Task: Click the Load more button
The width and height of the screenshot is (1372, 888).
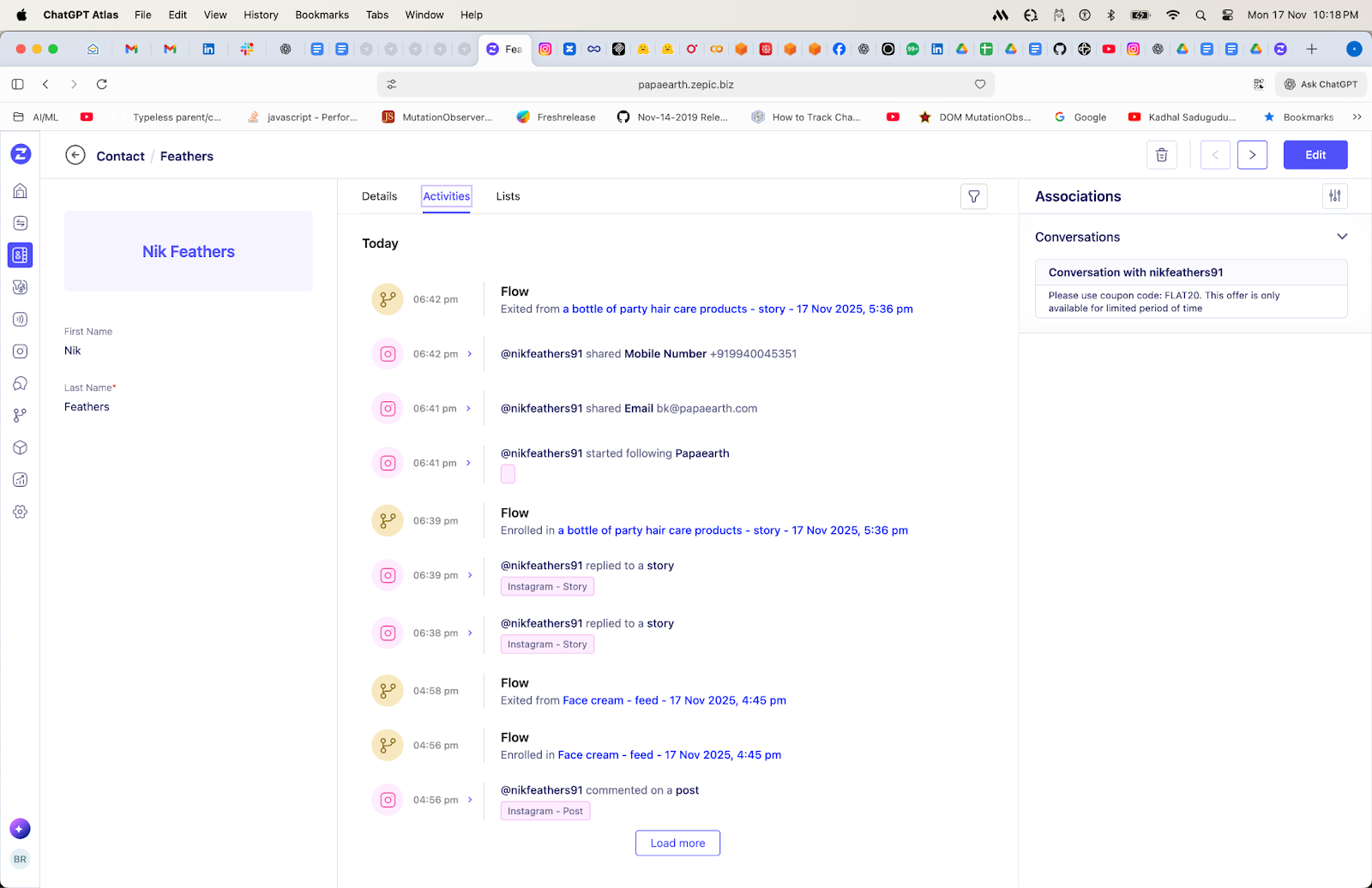Action: point(677,843)
